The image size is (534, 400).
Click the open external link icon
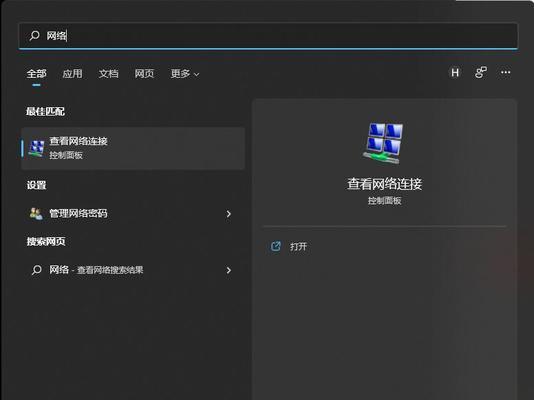(x=276, y=246)
